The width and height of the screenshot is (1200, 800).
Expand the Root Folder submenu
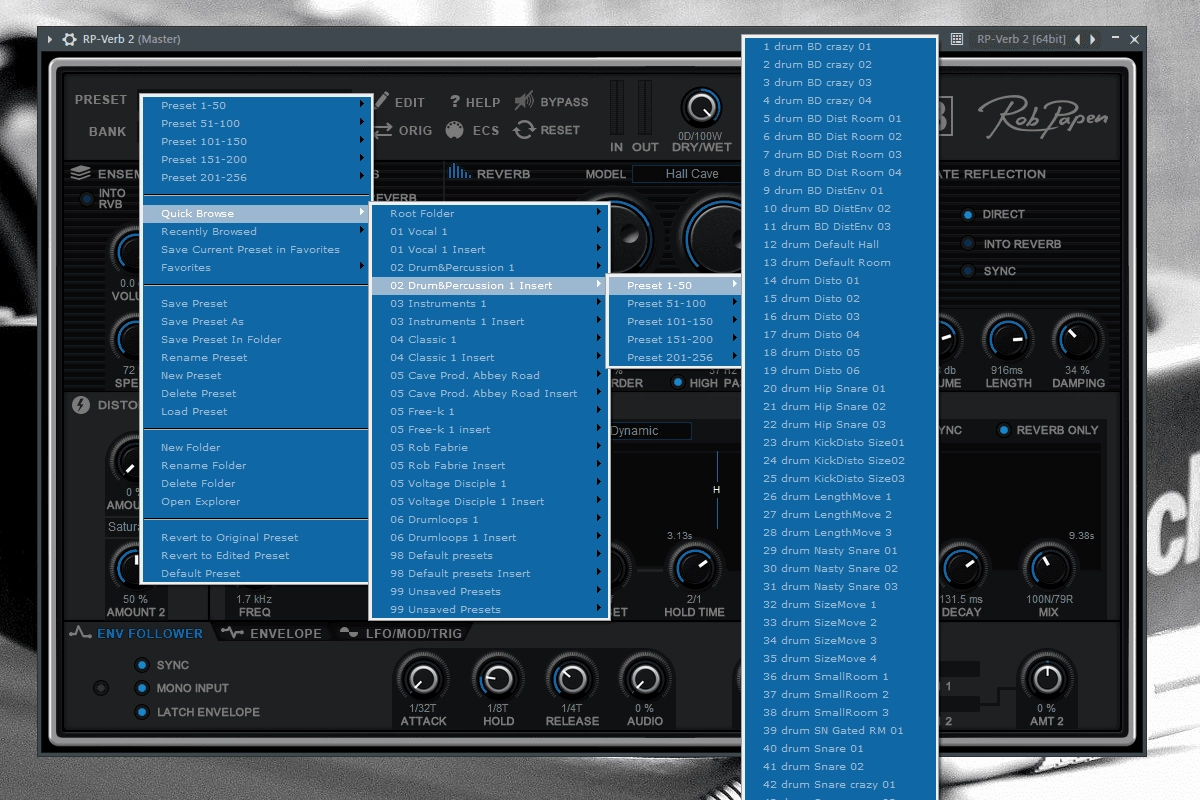[490, 213]
